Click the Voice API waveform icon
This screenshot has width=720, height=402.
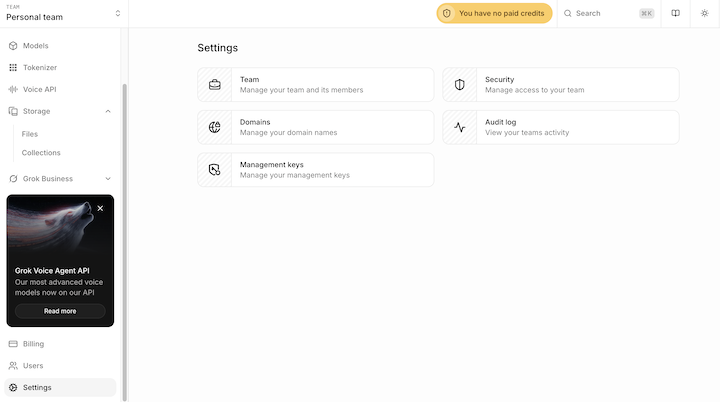[x=13, y=89]
